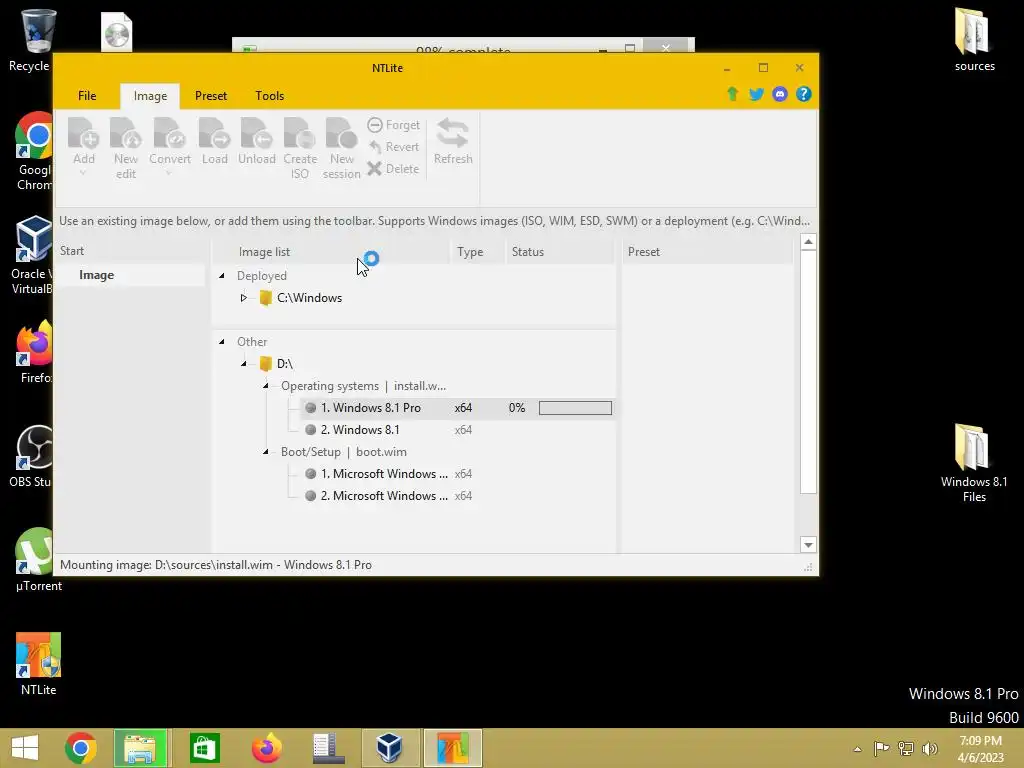Open the Convert dropdown arrow
Screen dimensions: 1024x768
click(169, 174)
